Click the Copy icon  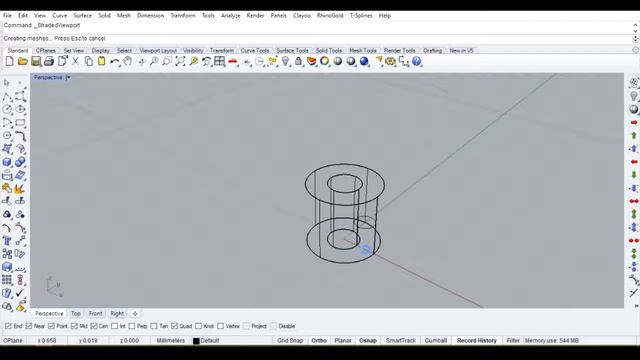coord(89,62)
